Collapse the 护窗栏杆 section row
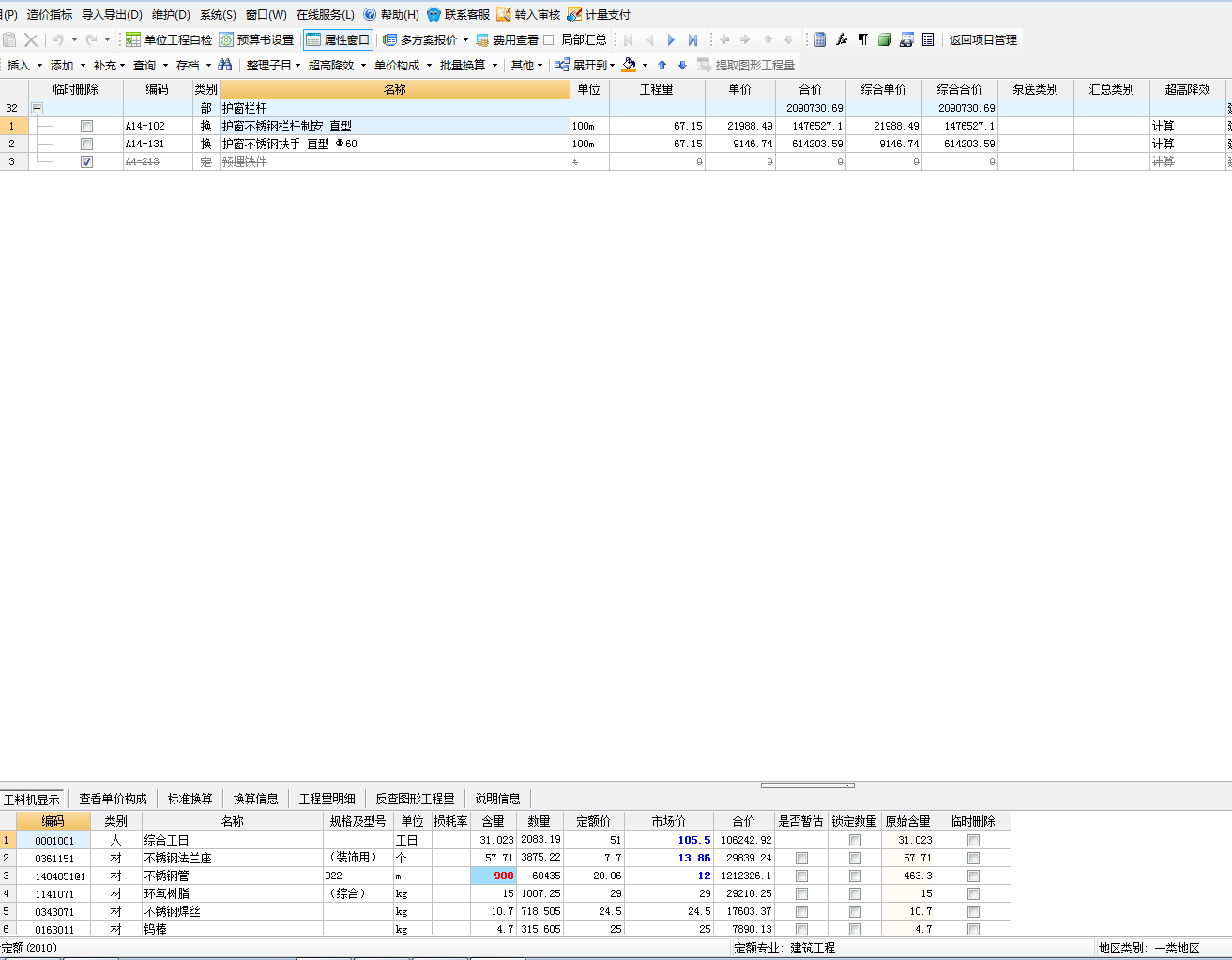The image size is (1232, 960). [x=37, y=108]
